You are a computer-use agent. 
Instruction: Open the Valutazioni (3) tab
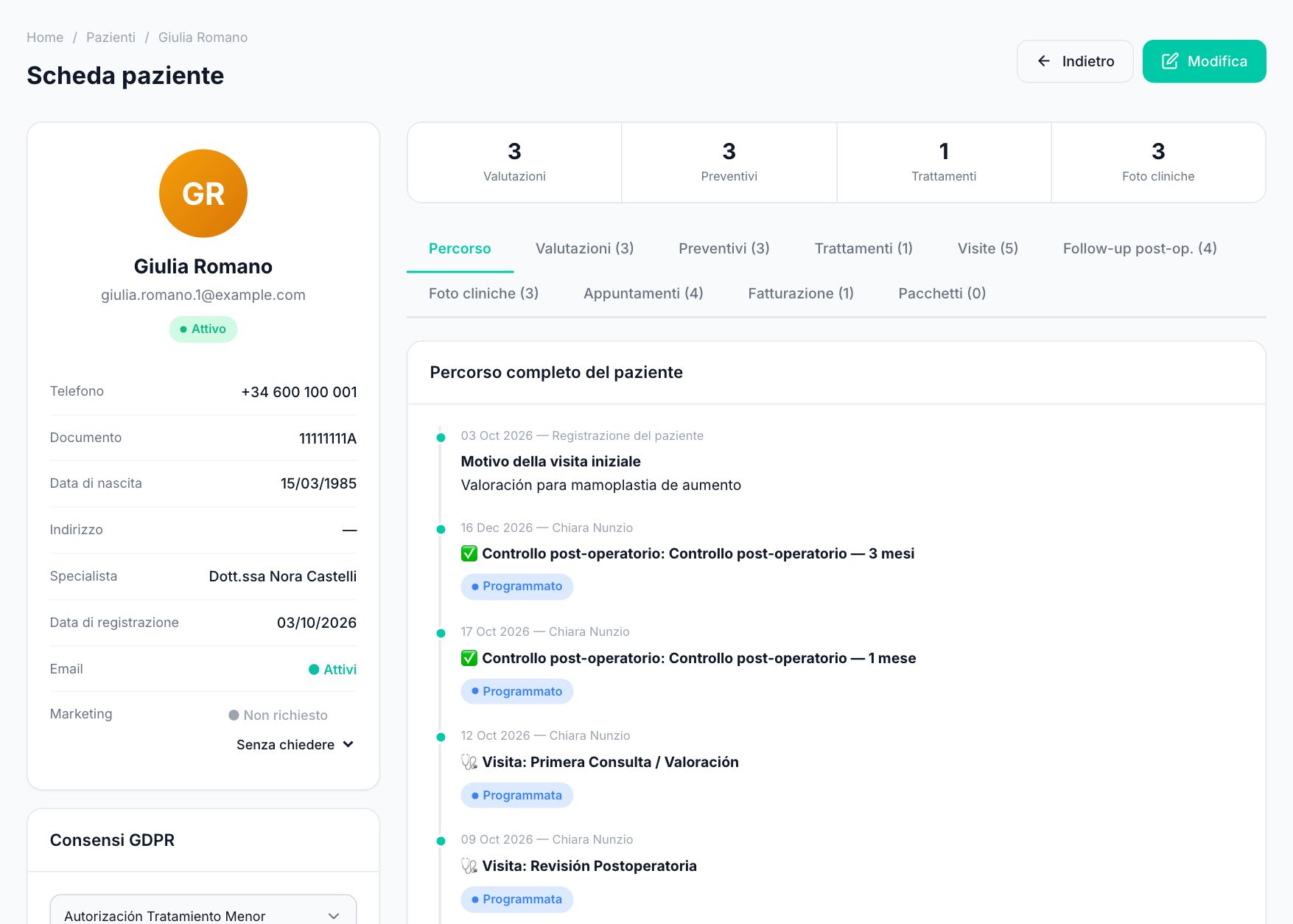click(585, 248)
